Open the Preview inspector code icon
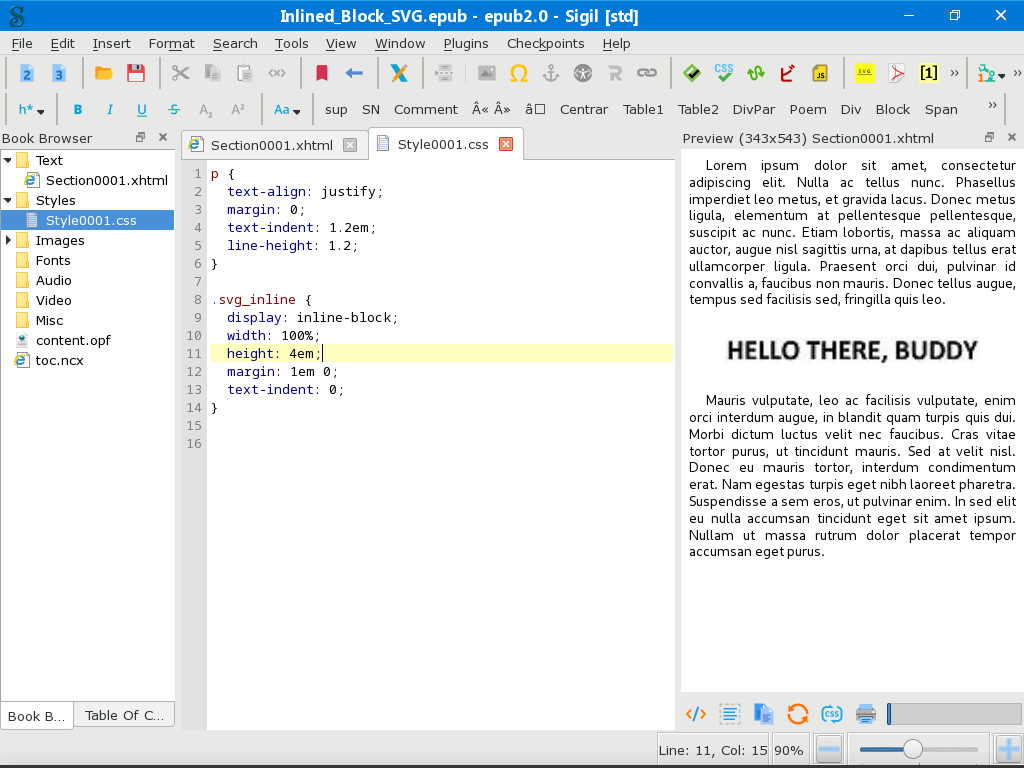Screen dimensions: 1024x768 coord(696,714)
